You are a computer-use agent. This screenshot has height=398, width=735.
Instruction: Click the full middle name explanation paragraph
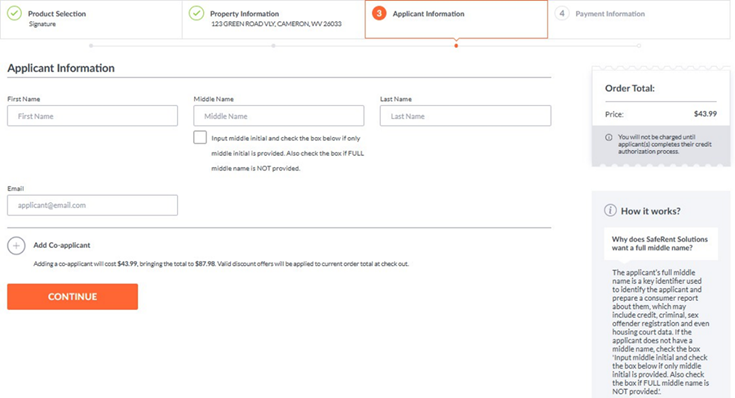pyautogui.click(x=660, y=332)
